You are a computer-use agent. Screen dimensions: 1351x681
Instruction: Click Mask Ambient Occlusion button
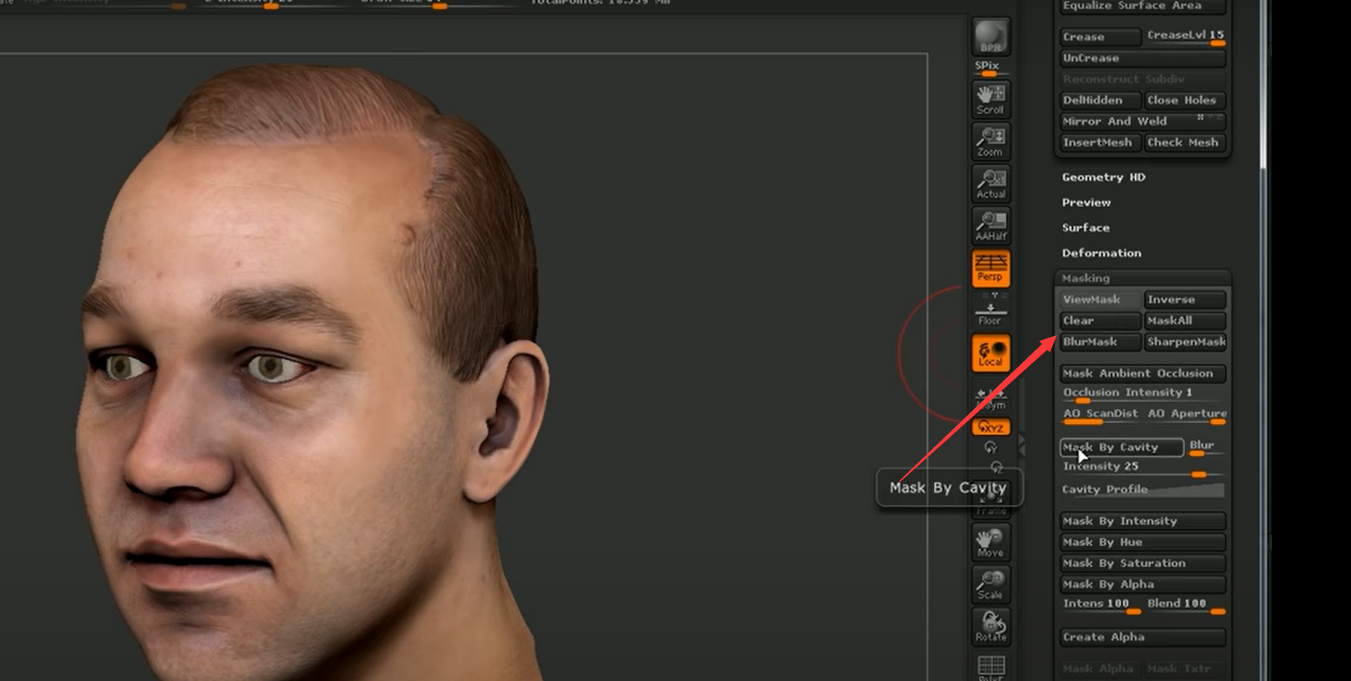point(1142,373)
